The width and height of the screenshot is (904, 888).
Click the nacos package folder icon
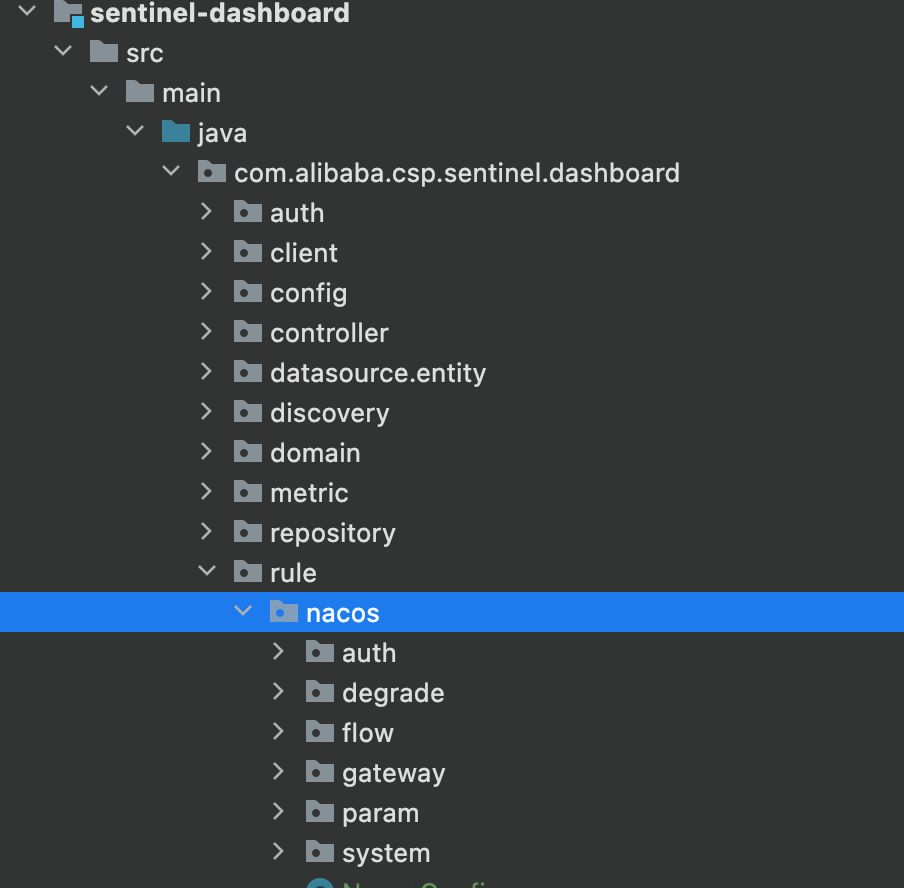284,612
